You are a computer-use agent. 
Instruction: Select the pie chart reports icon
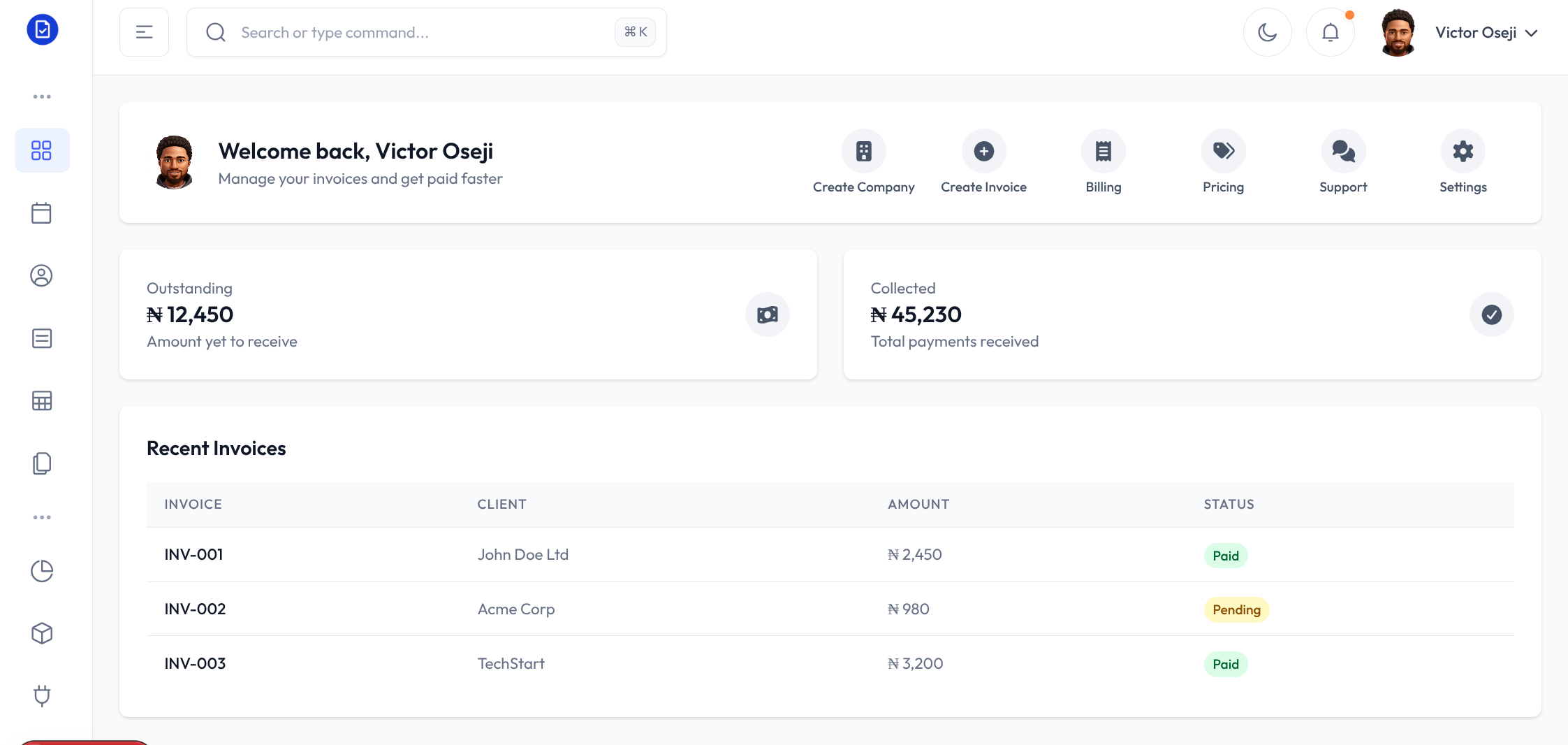coord(42,570)
